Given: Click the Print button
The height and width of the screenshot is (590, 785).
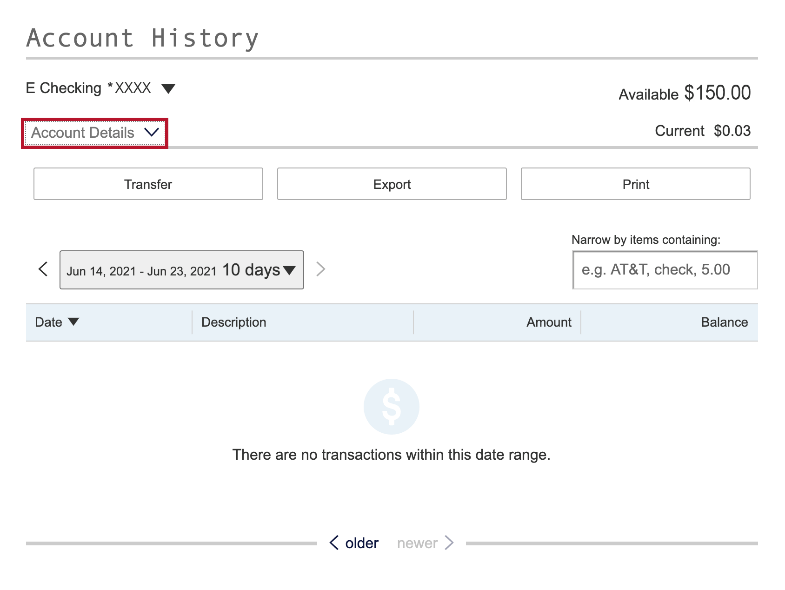Looking at the screenshot, I should [636, 184].
